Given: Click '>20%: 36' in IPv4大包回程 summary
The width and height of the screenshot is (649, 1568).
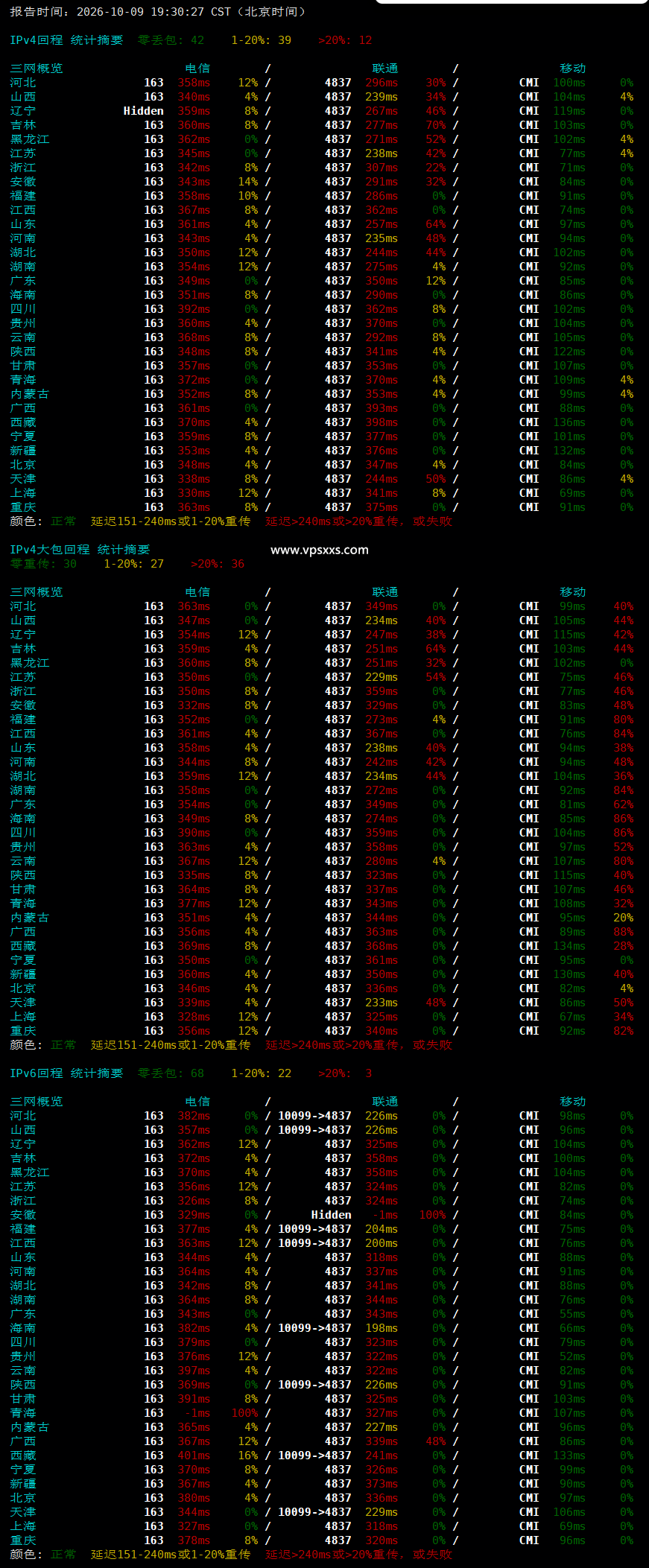Looking at the screenshot, I should [218, 564].
